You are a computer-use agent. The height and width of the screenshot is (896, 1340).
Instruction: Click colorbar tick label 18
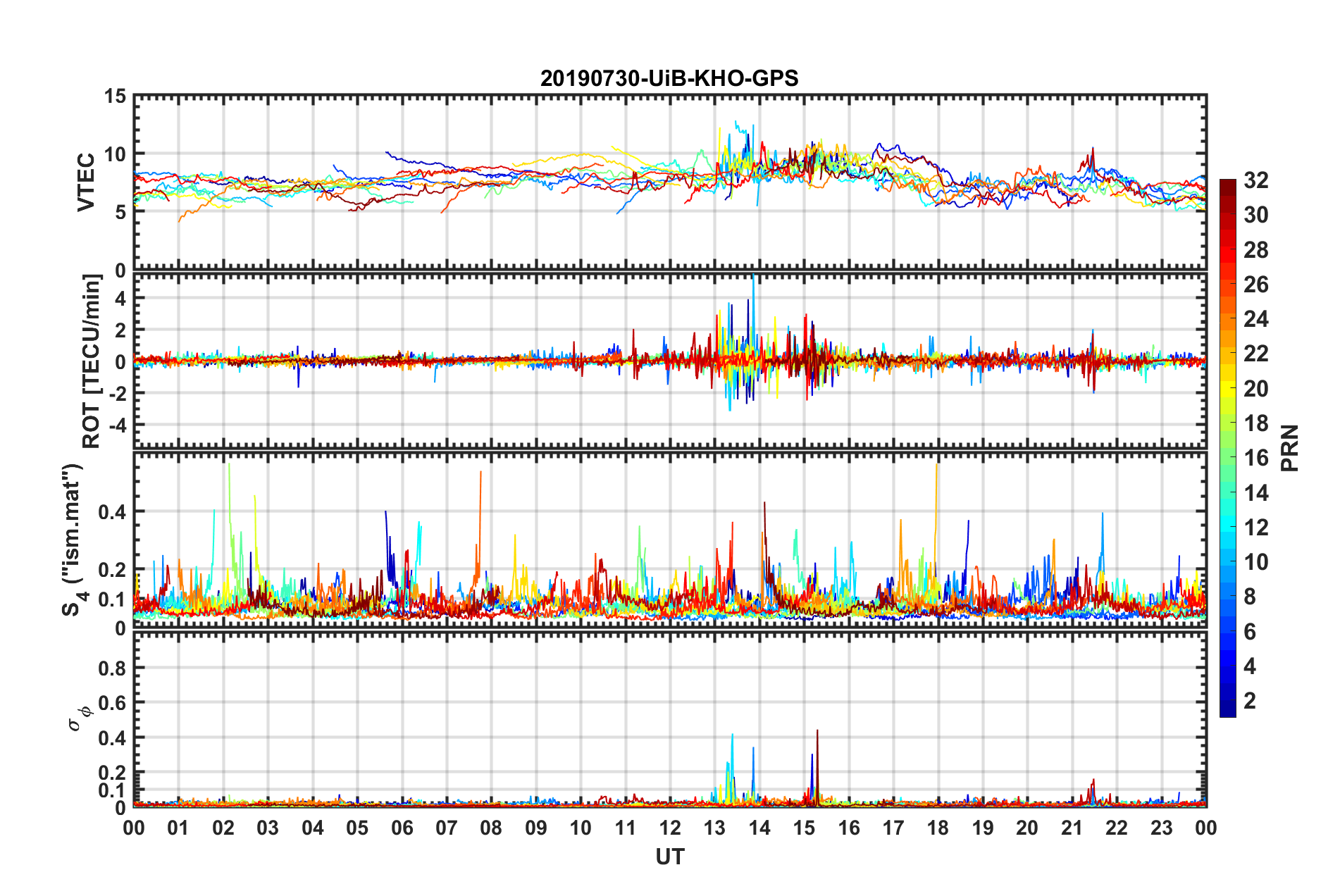pos(1255,423)
